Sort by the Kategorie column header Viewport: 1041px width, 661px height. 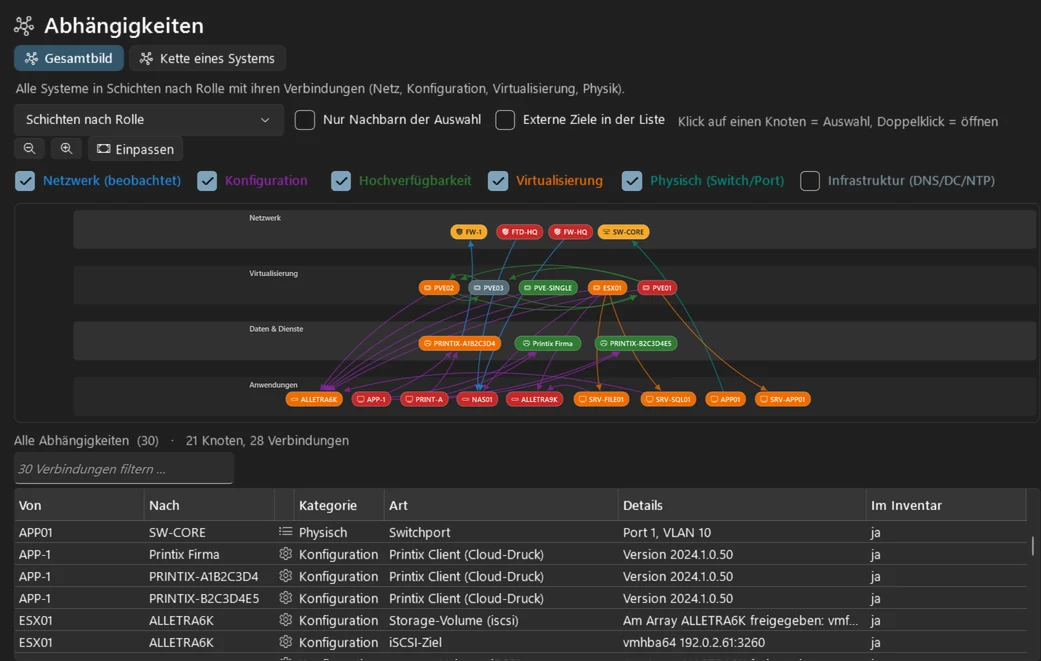tap(339, 505)
